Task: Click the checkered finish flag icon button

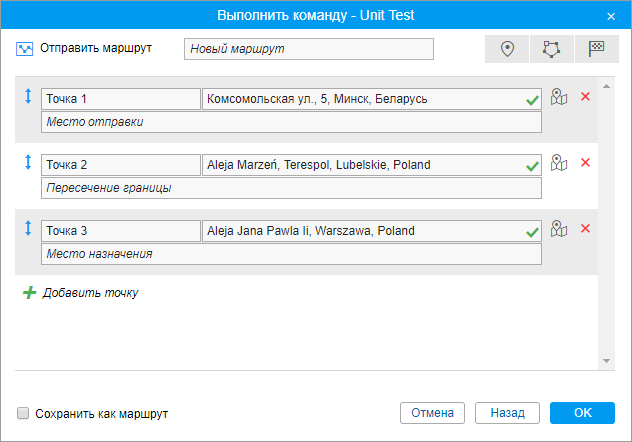Action: click(x=596, y=49)
